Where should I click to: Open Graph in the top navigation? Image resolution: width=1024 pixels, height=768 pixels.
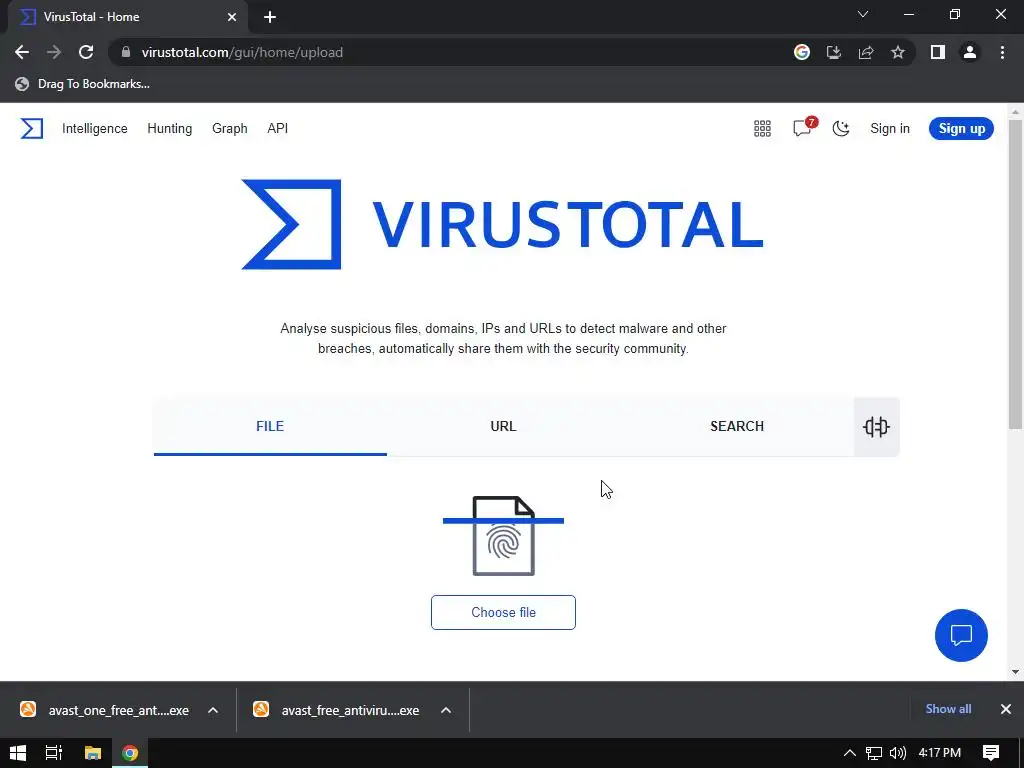click(230, 129)
